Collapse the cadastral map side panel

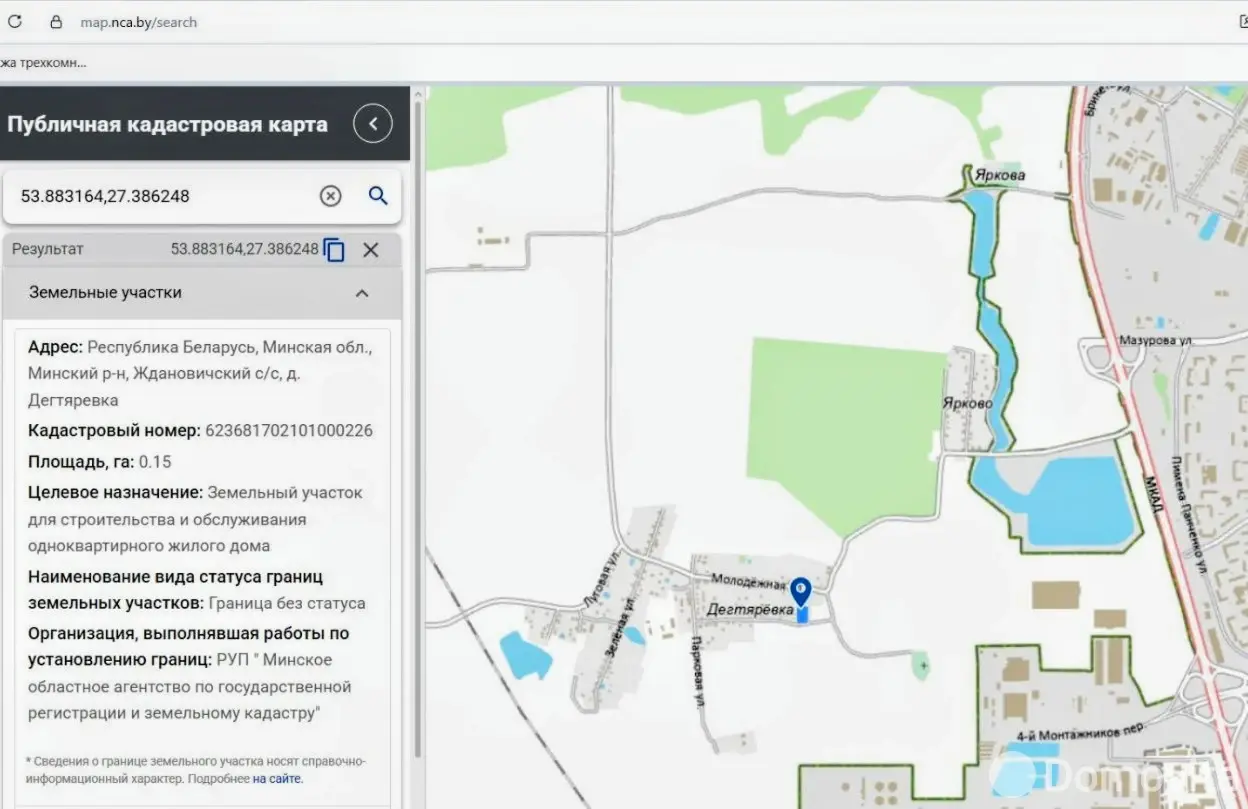click(373, 124)
